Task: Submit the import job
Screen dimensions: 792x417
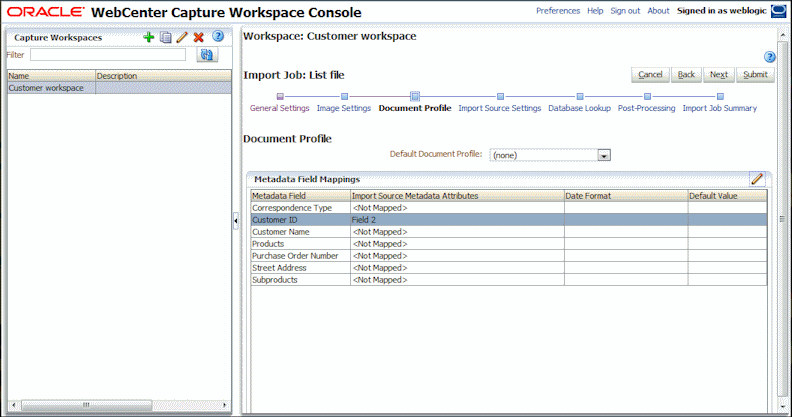Action: pos(755,75)
